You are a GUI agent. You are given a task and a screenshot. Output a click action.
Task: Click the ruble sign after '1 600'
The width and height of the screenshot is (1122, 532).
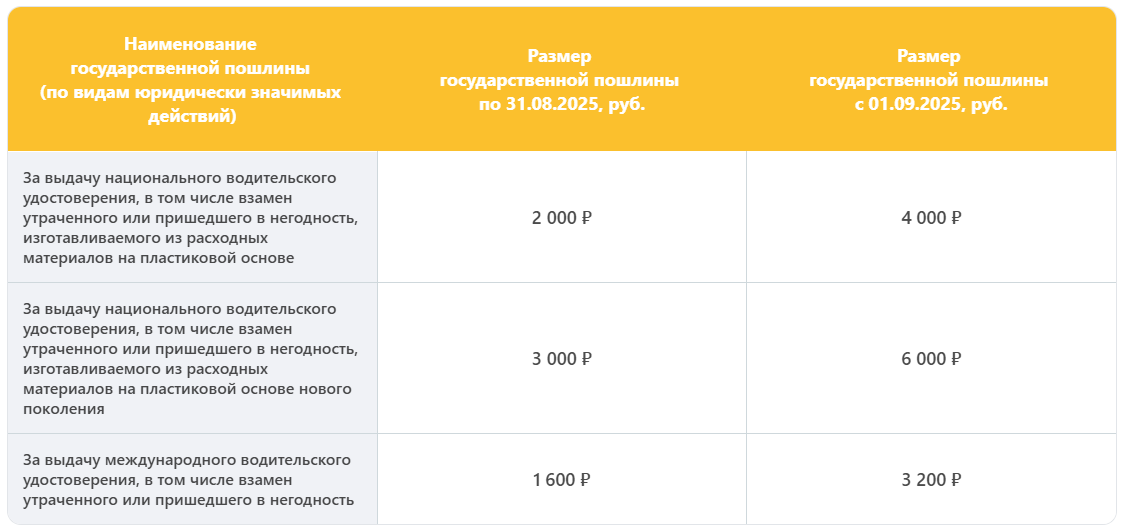(x=585, y=480)
